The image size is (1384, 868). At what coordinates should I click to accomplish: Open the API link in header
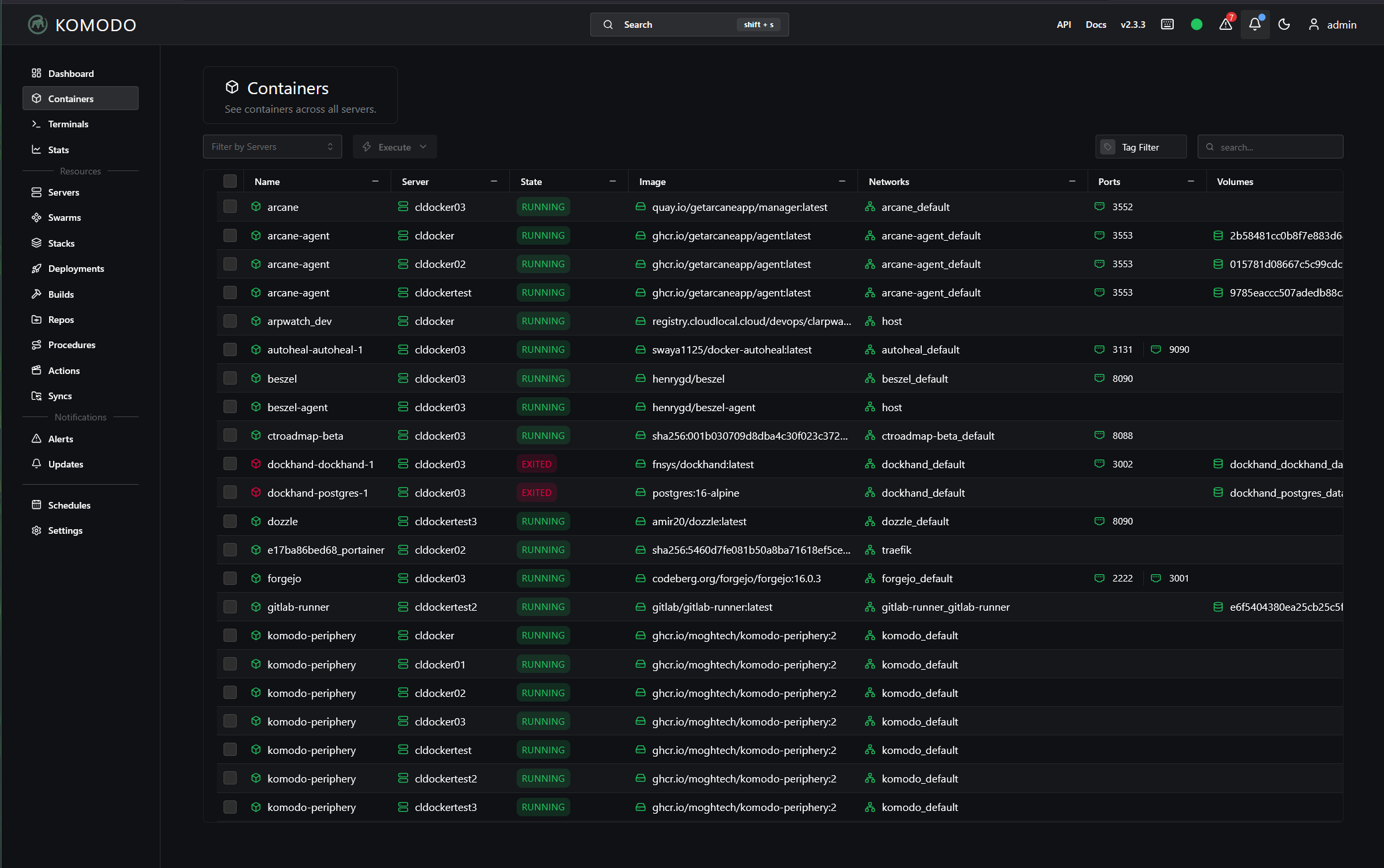click(x=1064, y=25)
